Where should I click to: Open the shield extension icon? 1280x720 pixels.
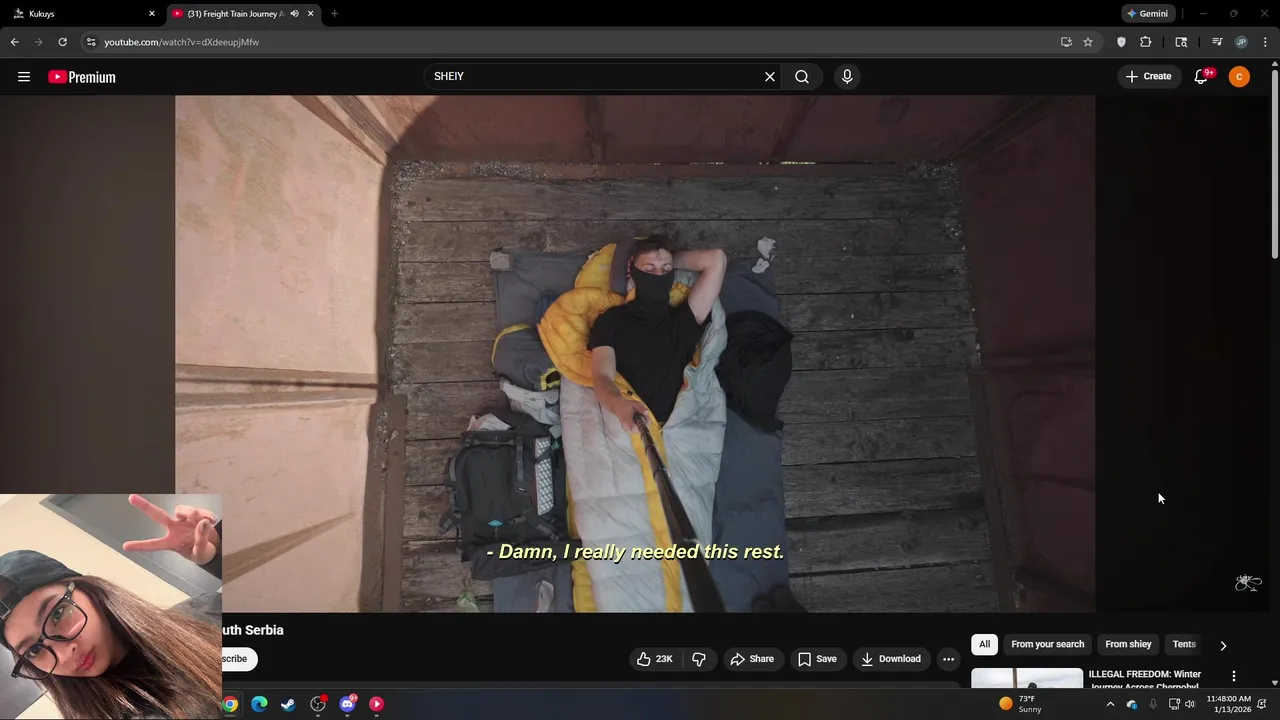click(1121, 42)
